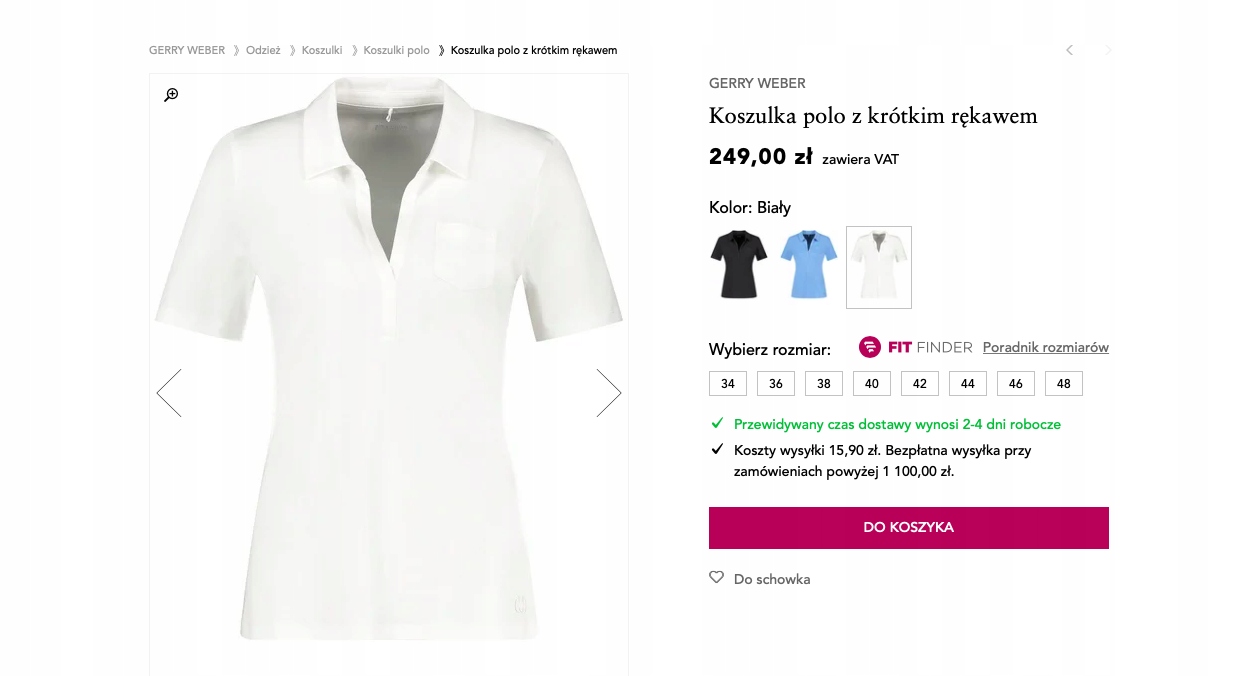1239x676 pixels.
Task: Choose size 42
Action: point(919,384)
